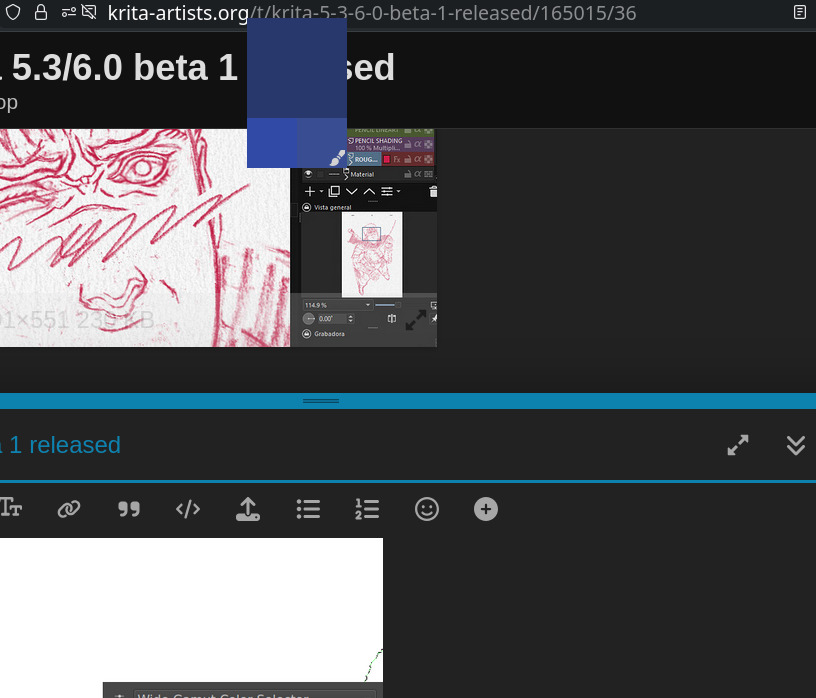
Task: Add a blockquote with the quote icon
Action: [x=129, y=509]
